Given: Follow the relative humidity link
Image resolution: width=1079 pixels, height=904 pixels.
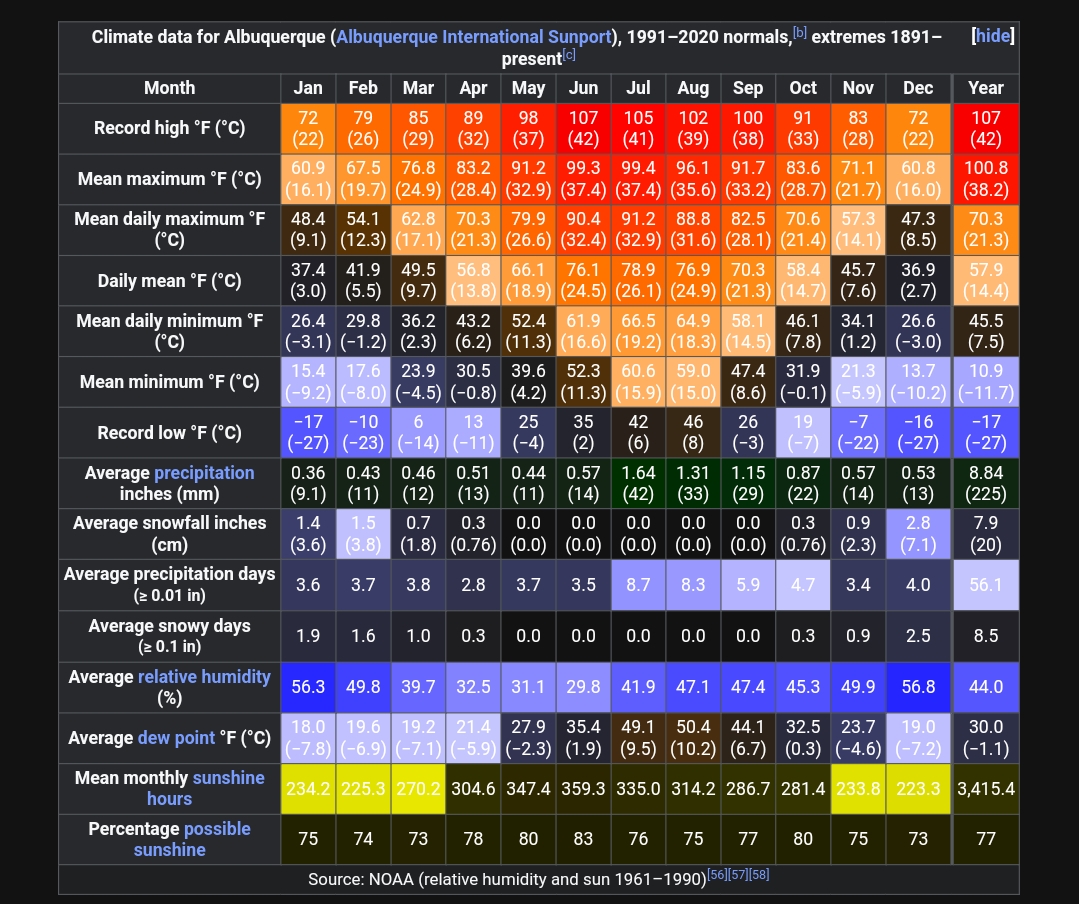Looking at the screenshot, I should point(204,676).
